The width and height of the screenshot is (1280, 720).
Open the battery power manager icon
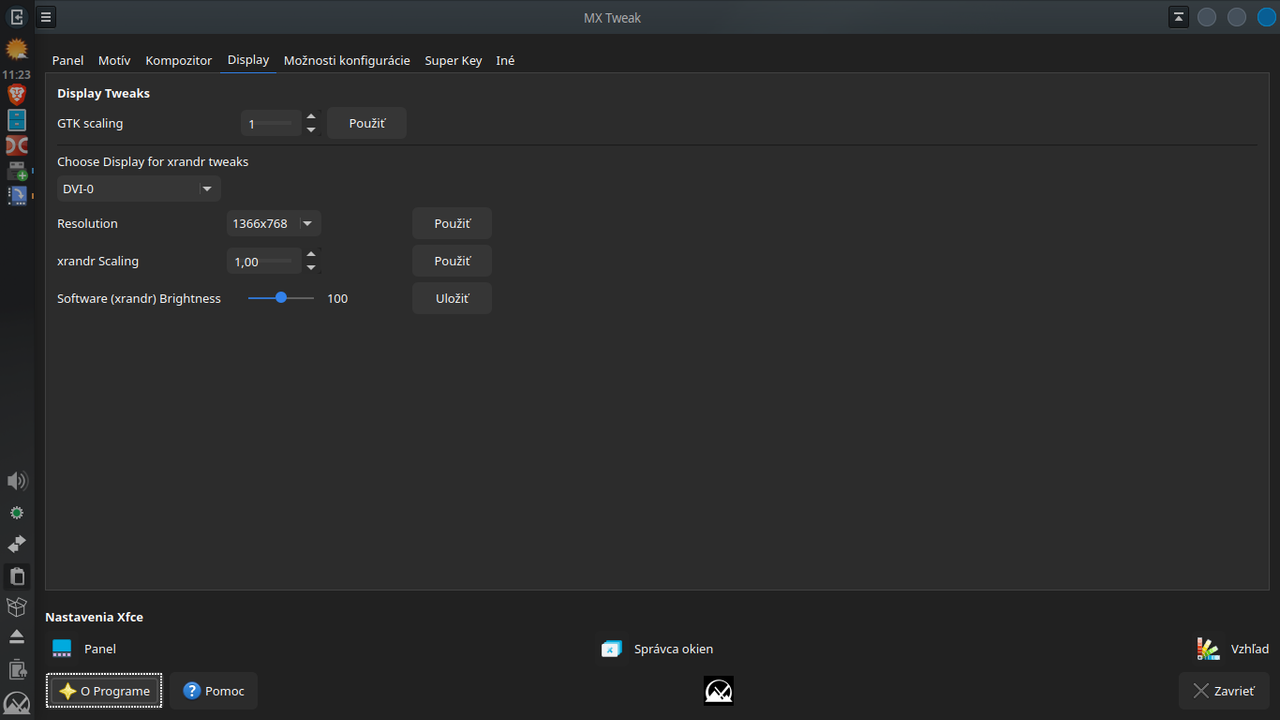coord(16,670)
